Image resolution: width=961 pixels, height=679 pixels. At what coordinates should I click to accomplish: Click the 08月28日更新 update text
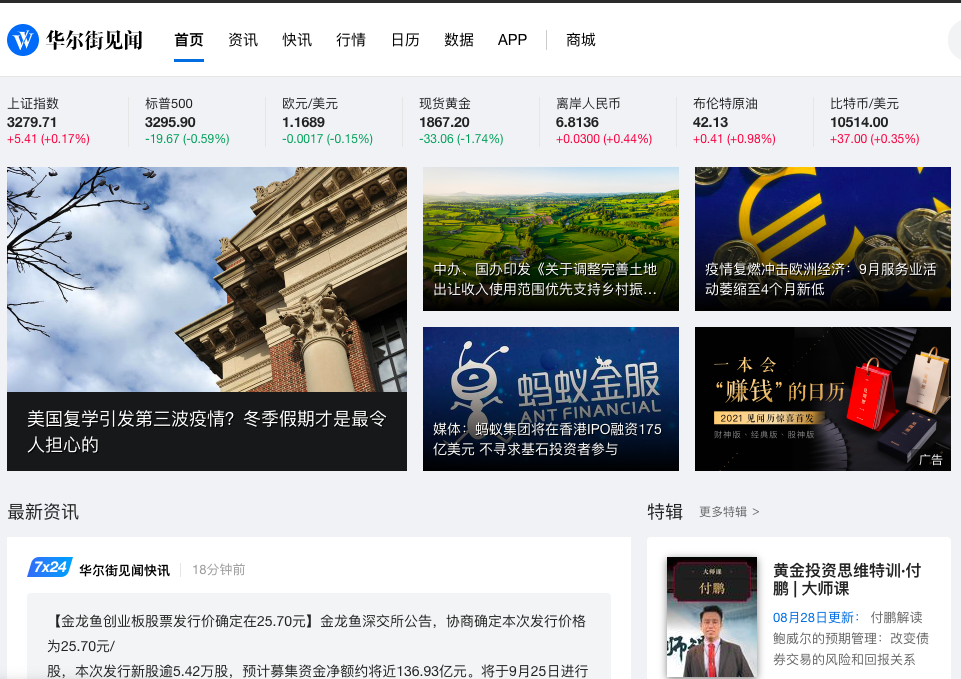click(816, 618)
